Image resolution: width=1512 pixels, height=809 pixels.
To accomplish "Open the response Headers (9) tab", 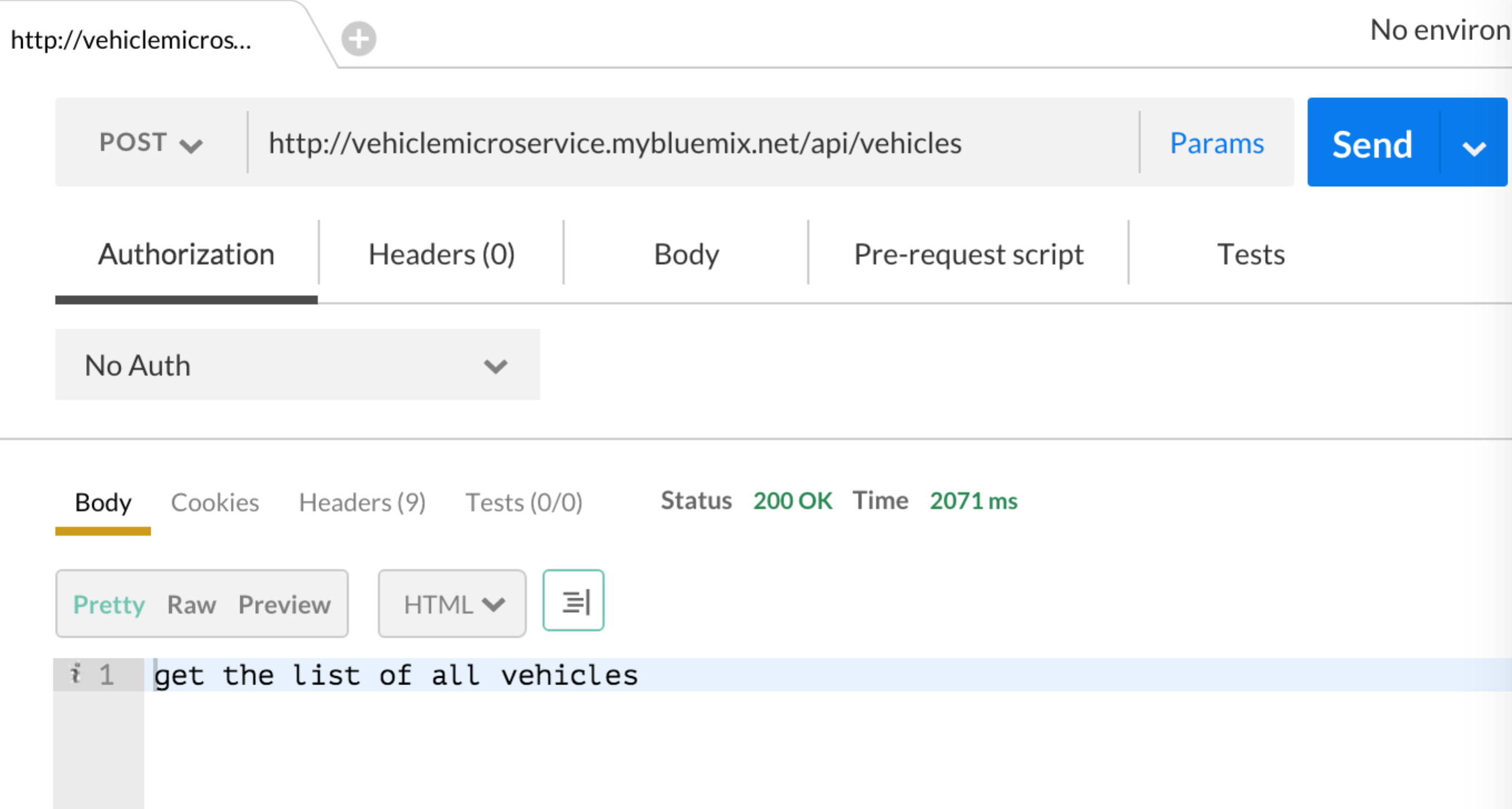I will pos(362,503).
